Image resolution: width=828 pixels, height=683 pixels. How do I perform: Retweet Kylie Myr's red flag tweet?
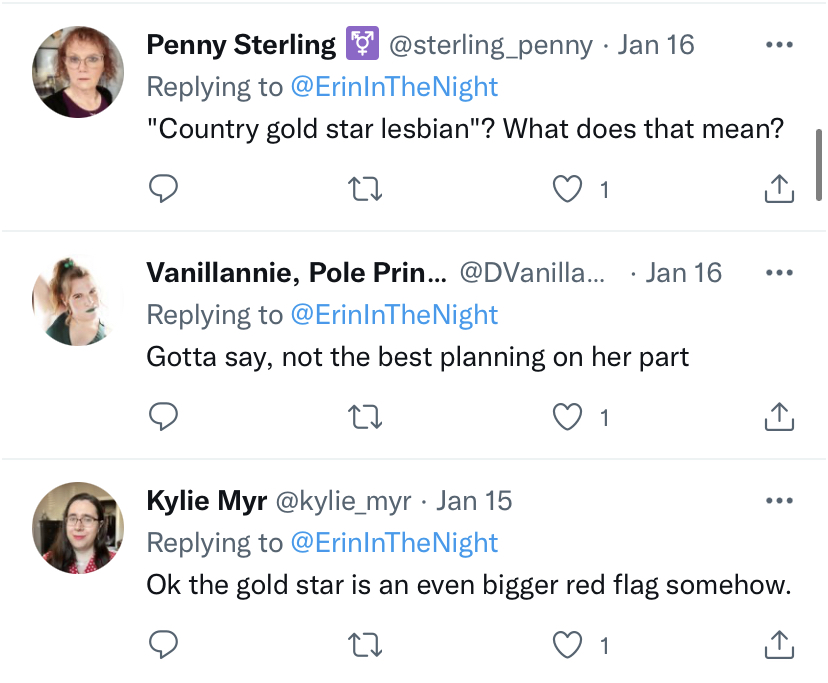[370, 645]
